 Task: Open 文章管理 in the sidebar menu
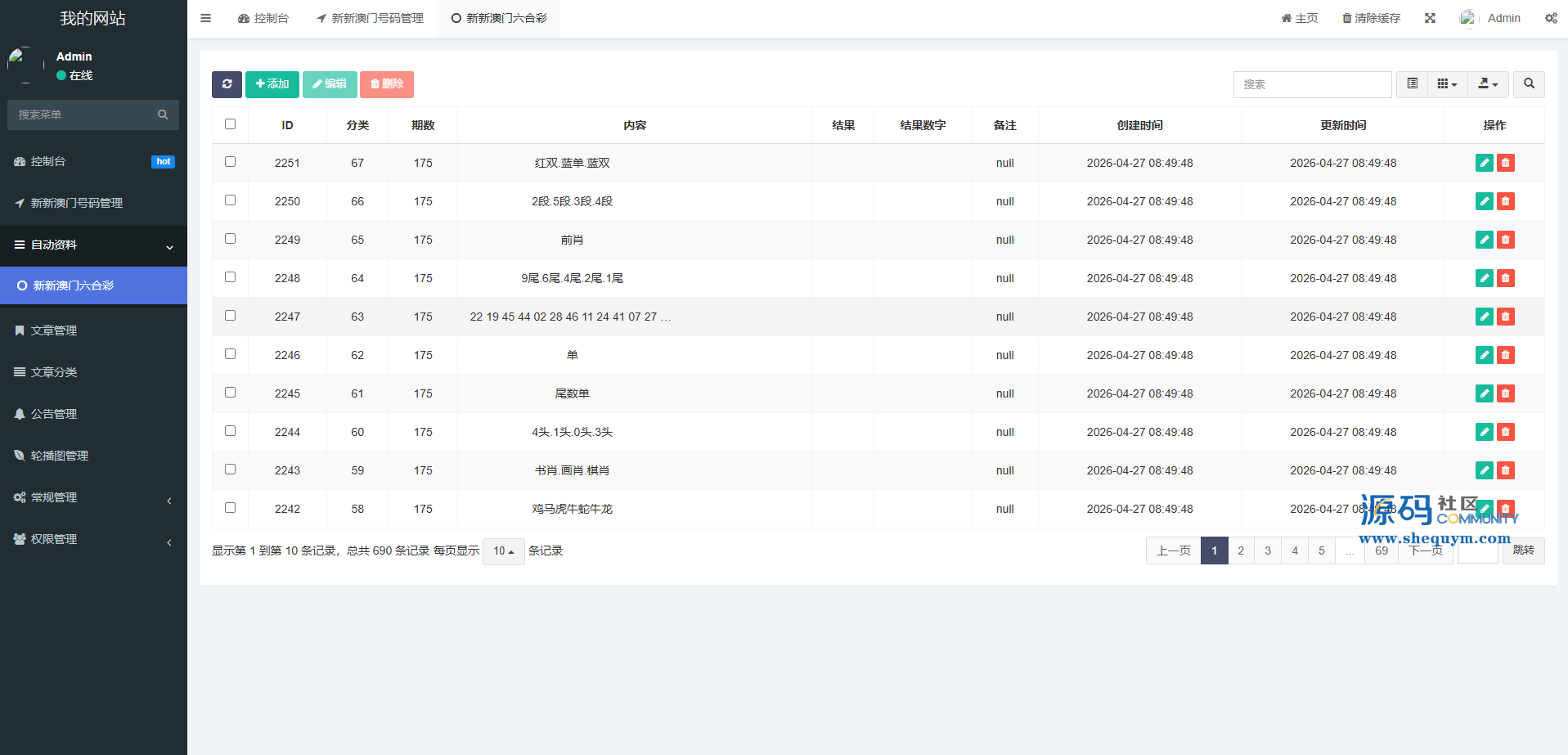(x=54, y=330)
